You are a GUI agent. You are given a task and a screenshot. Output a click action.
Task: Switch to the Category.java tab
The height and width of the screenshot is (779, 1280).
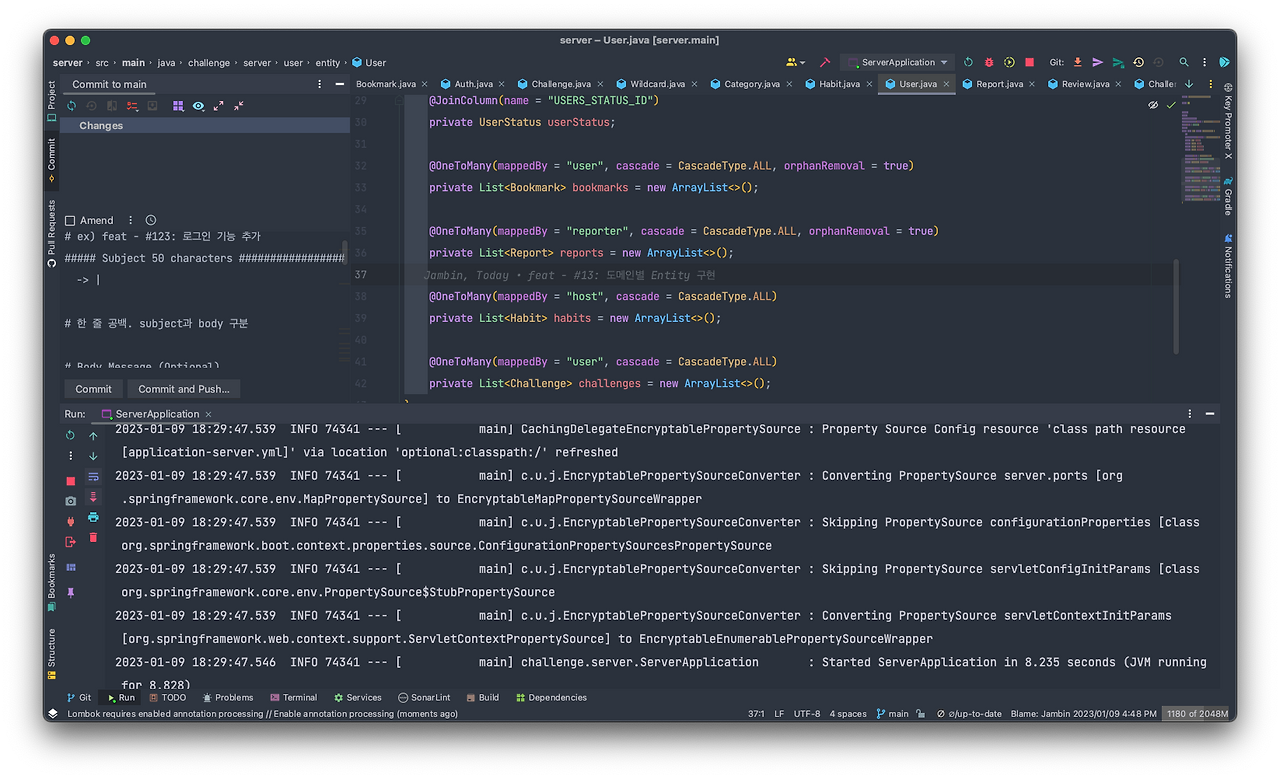pyautogui.click(x=751, y=84)
